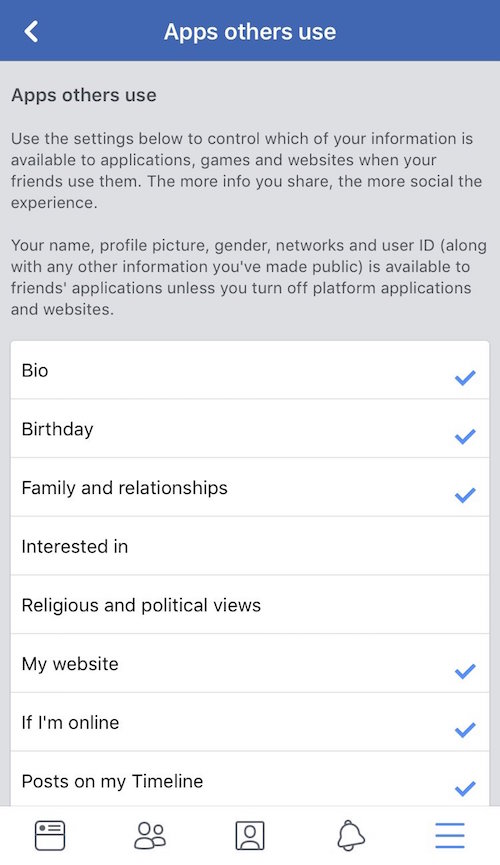The width and height of the screenshot is (500, 865).
Task: Uncheck Posts on my Timeline checkmark
Action: click(x=465, y=788)
